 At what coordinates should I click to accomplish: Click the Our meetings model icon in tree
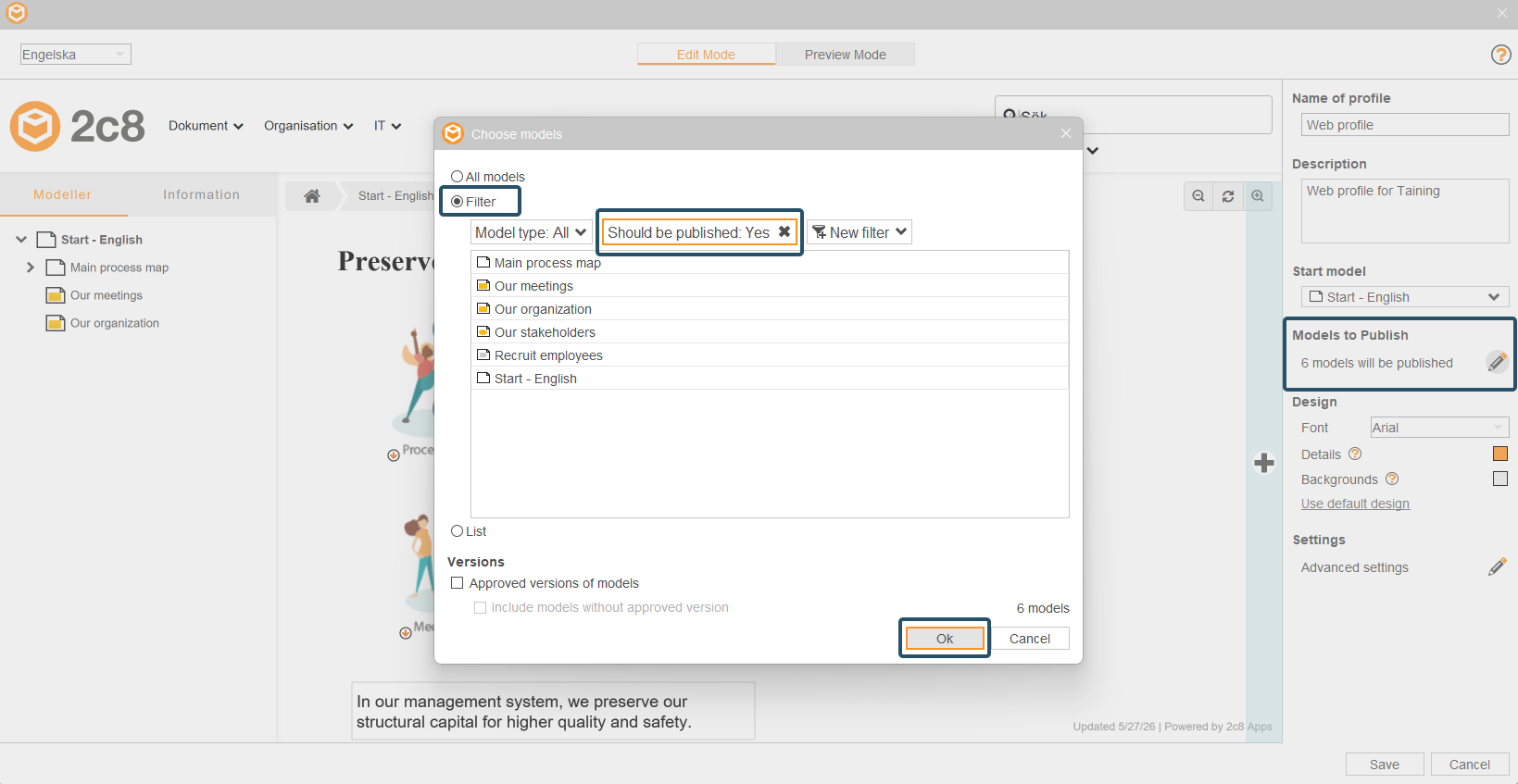coord(56,295)
